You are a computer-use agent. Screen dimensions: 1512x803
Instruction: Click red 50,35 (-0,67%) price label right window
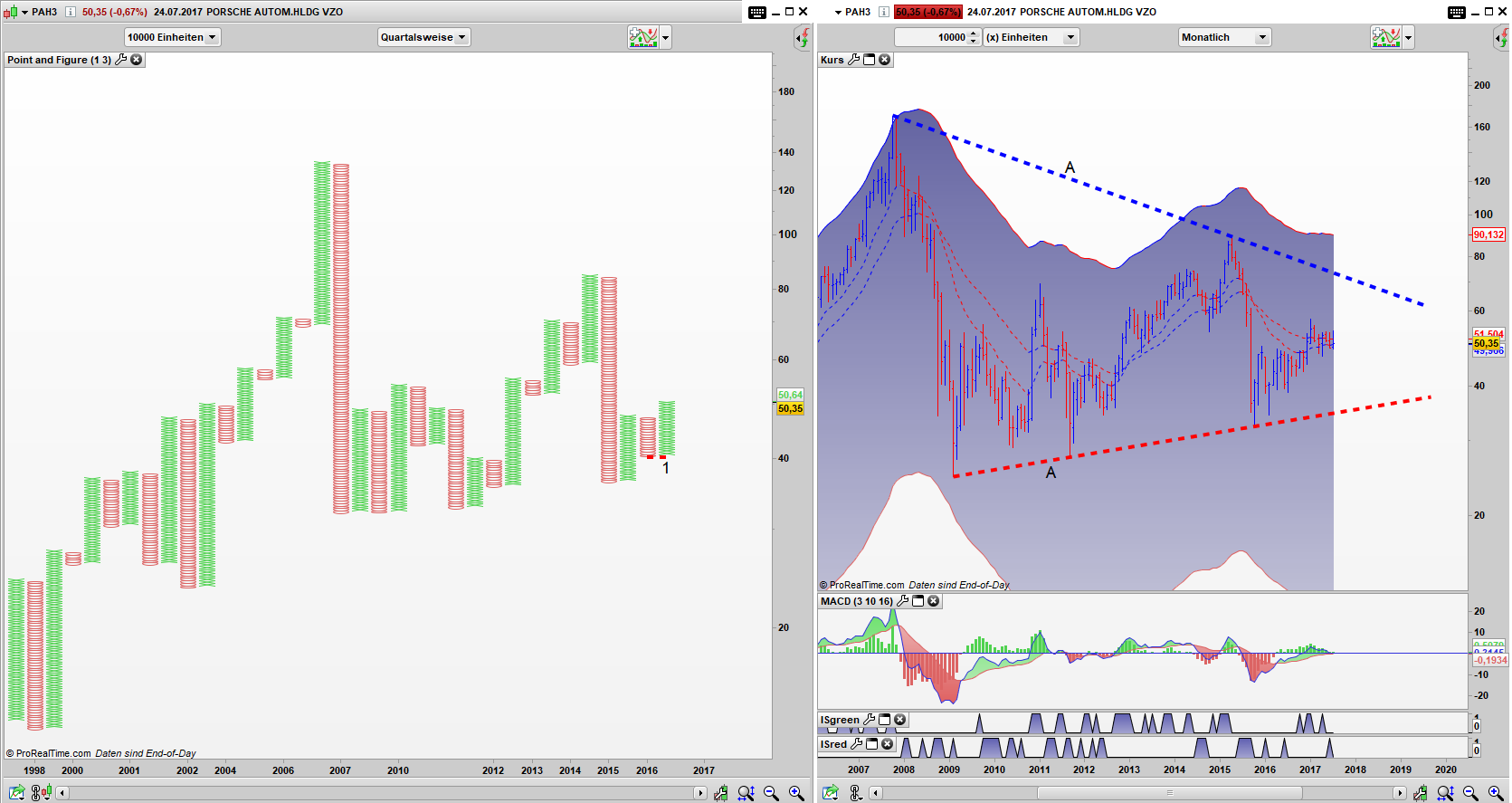(x=928, y=12)
